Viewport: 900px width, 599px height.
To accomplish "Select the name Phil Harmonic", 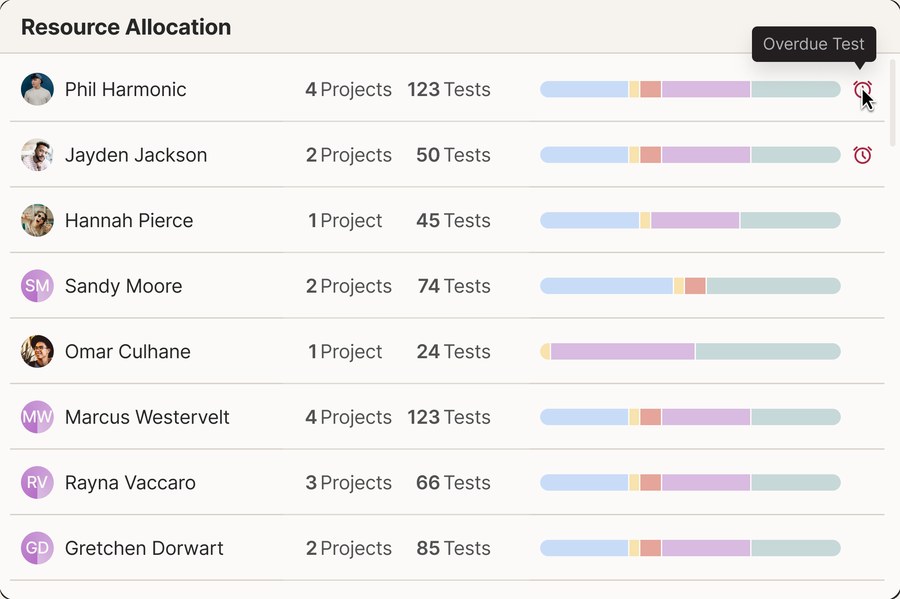I will pyautogui.click(x=125, y=90).
